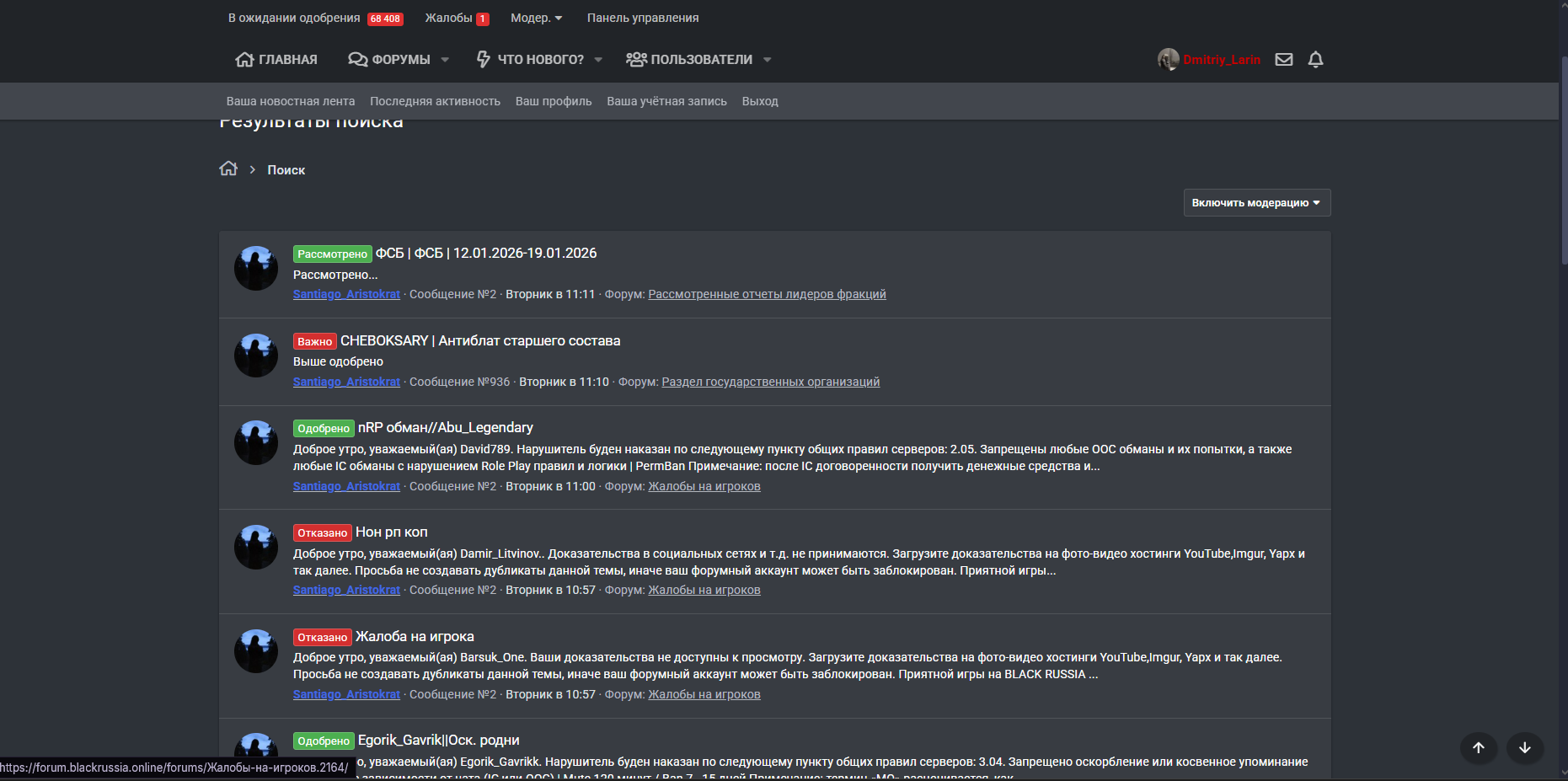Image resolution: width=1568 pixels, height=781 pixels.
Task: Open Ваша новостная лента tab
Action: 291,101
